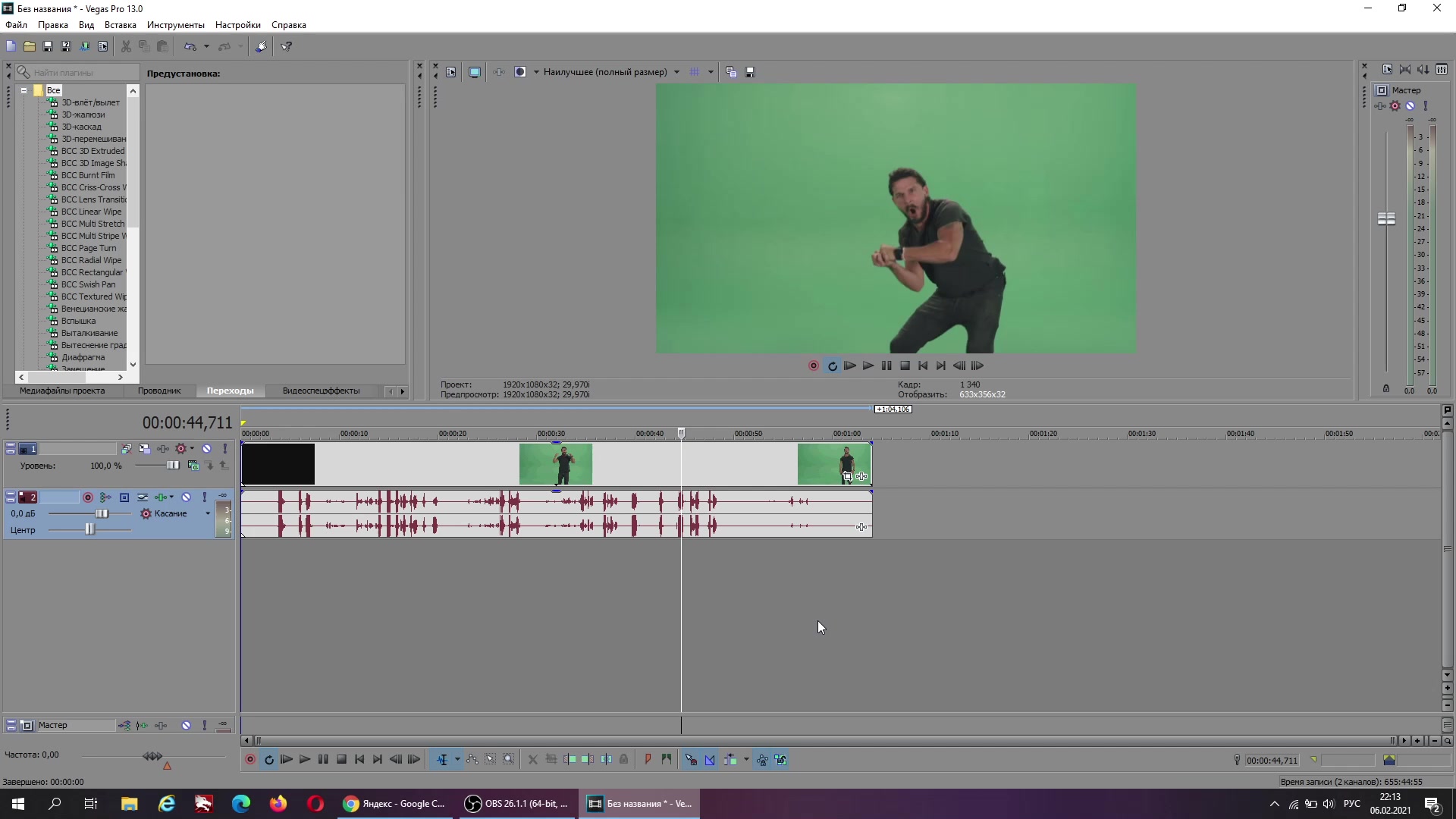This screenshot has width=1456, height=819.
Task: Open the undo history dropdown arrow
Action: (x=206, y=46)
